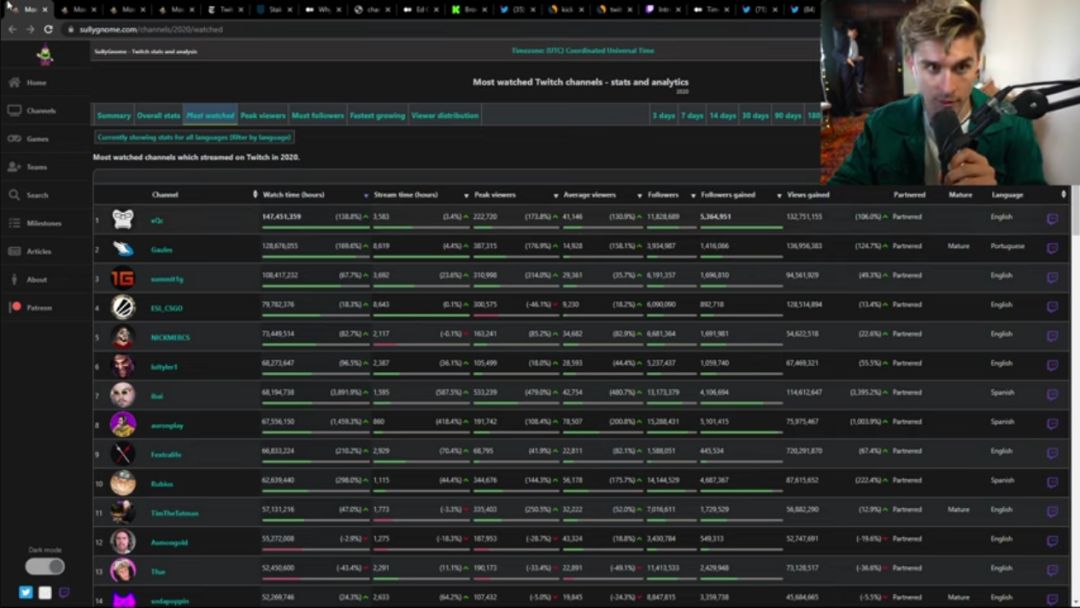The image size is (1080, 608).
Task: Click the summit1g 1G avatar
Action: pos(123,278)
